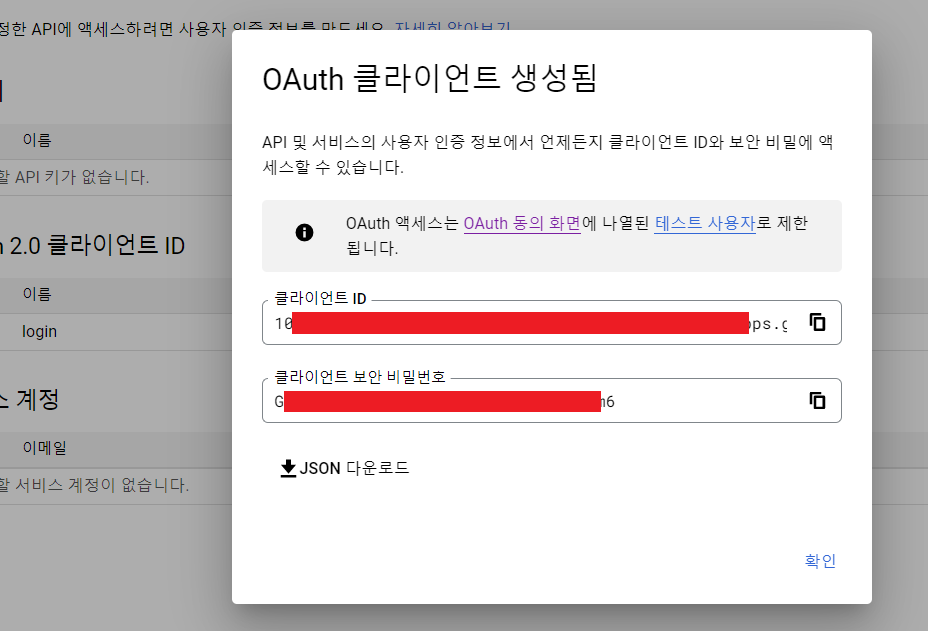This screenshot has height=631, width=928.
Task: Open the login client row in background
Action: pyautogui.click(x=39, y=331)
